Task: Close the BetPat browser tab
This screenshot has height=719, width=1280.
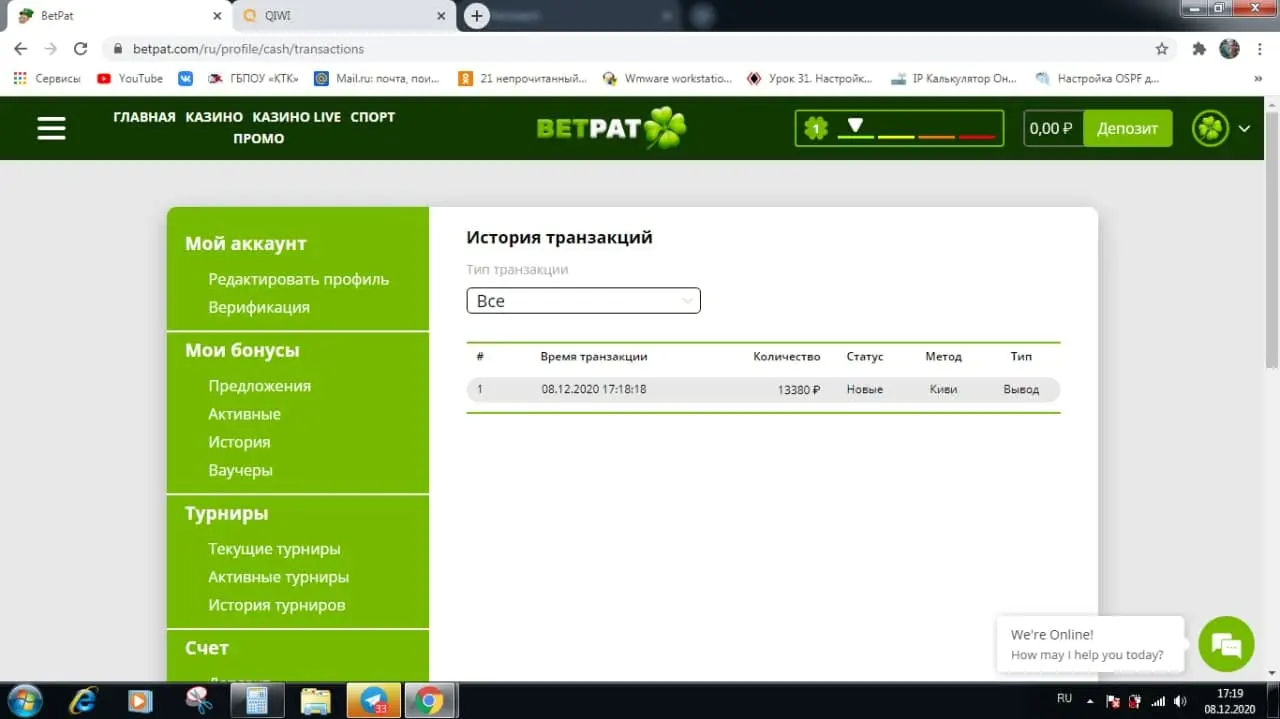Action: pyautogui.click(x=216, y=16)
